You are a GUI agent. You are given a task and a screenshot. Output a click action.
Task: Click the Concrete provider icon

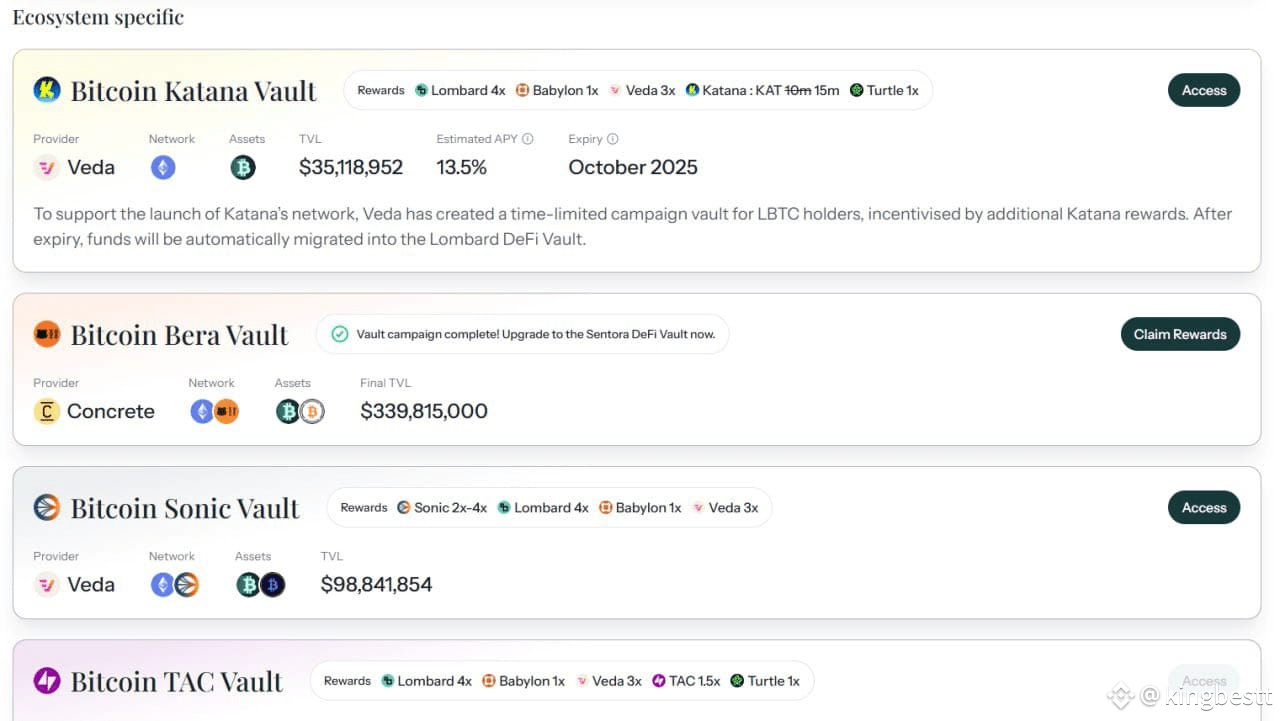[47, 411]
